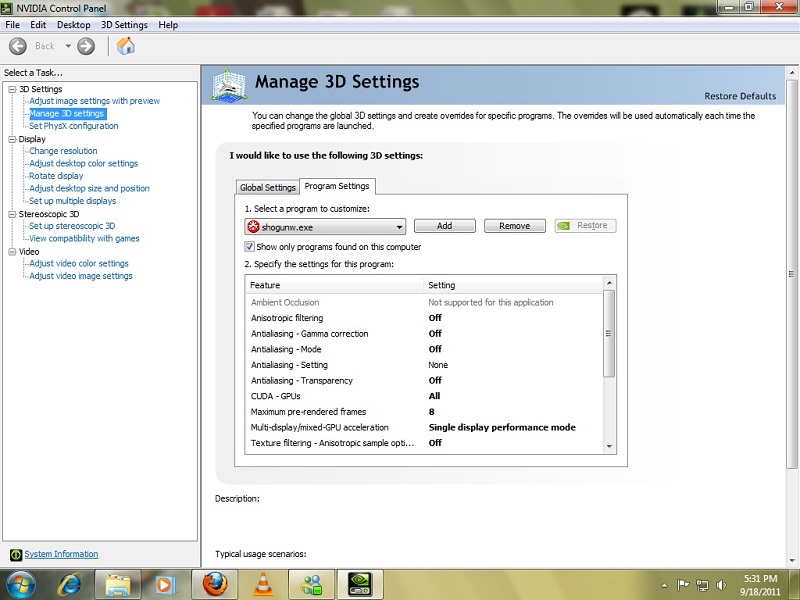Click the Forward arrow icon

tap(86, 46)
